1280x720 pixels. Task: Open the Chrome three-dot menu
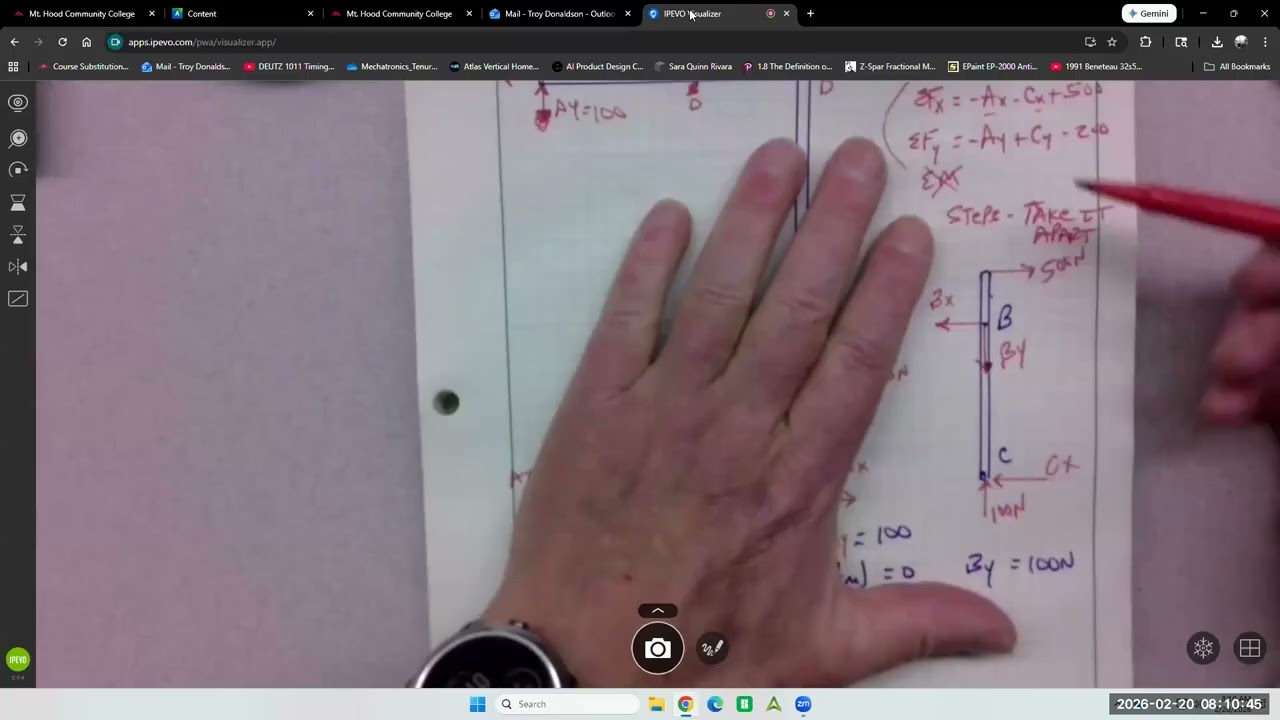1265,42
